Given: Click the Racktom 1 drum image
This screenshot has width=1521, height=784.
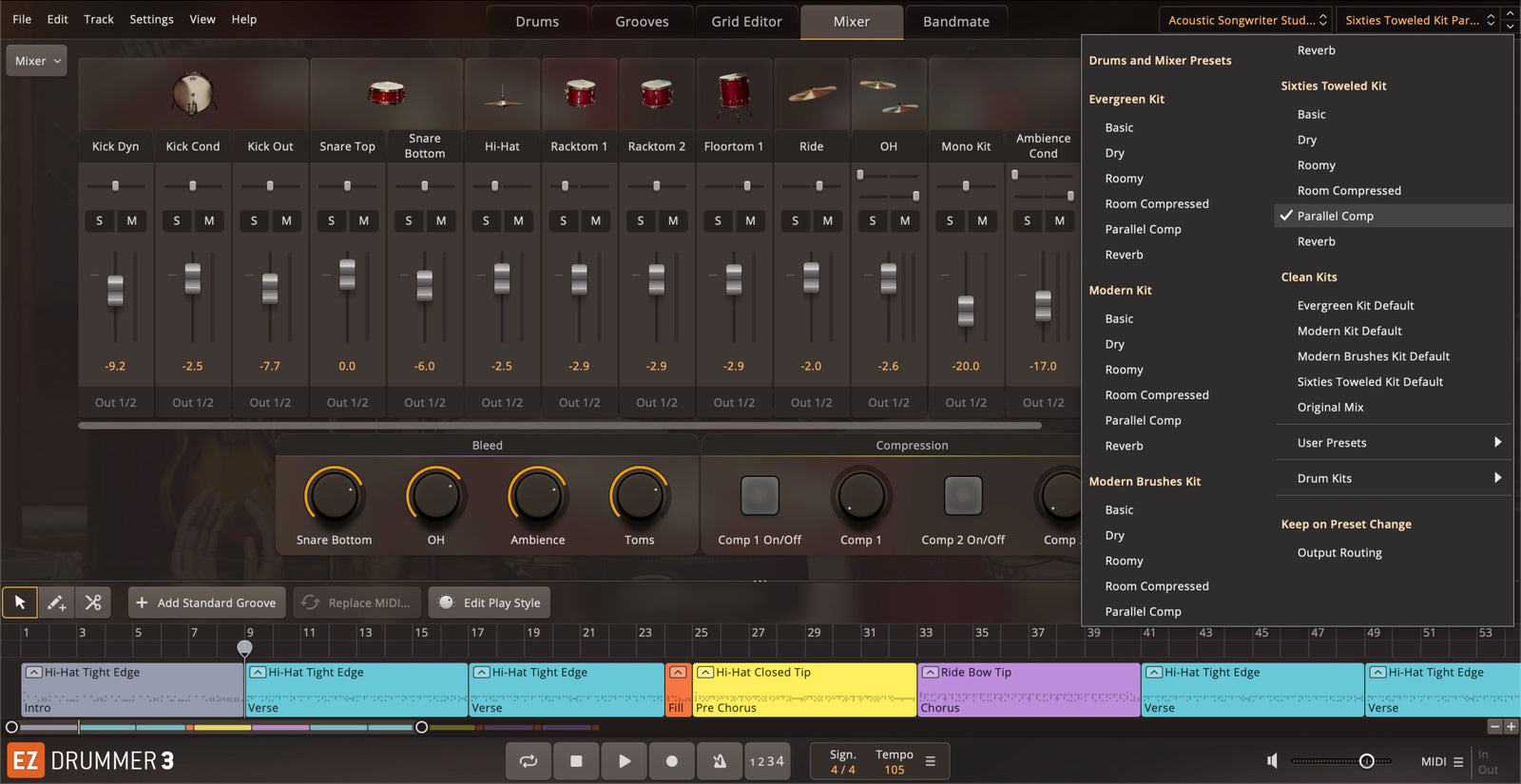Looking at the screenshot, I should coord(580,93).
